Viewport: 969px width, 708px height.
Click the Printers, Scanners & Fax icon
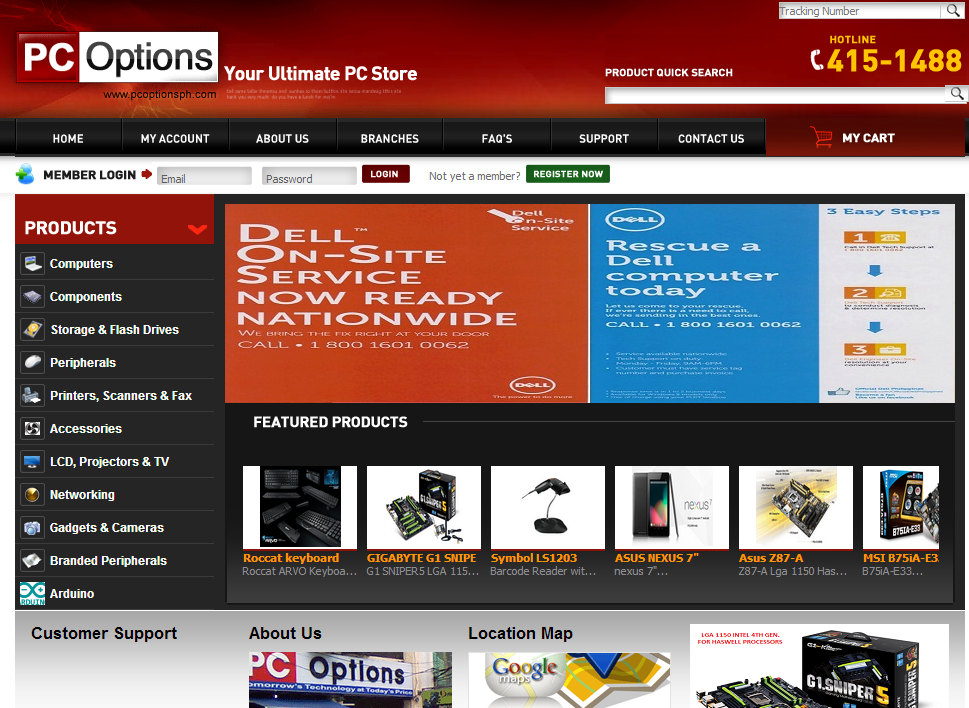click(x=32, y=395)
